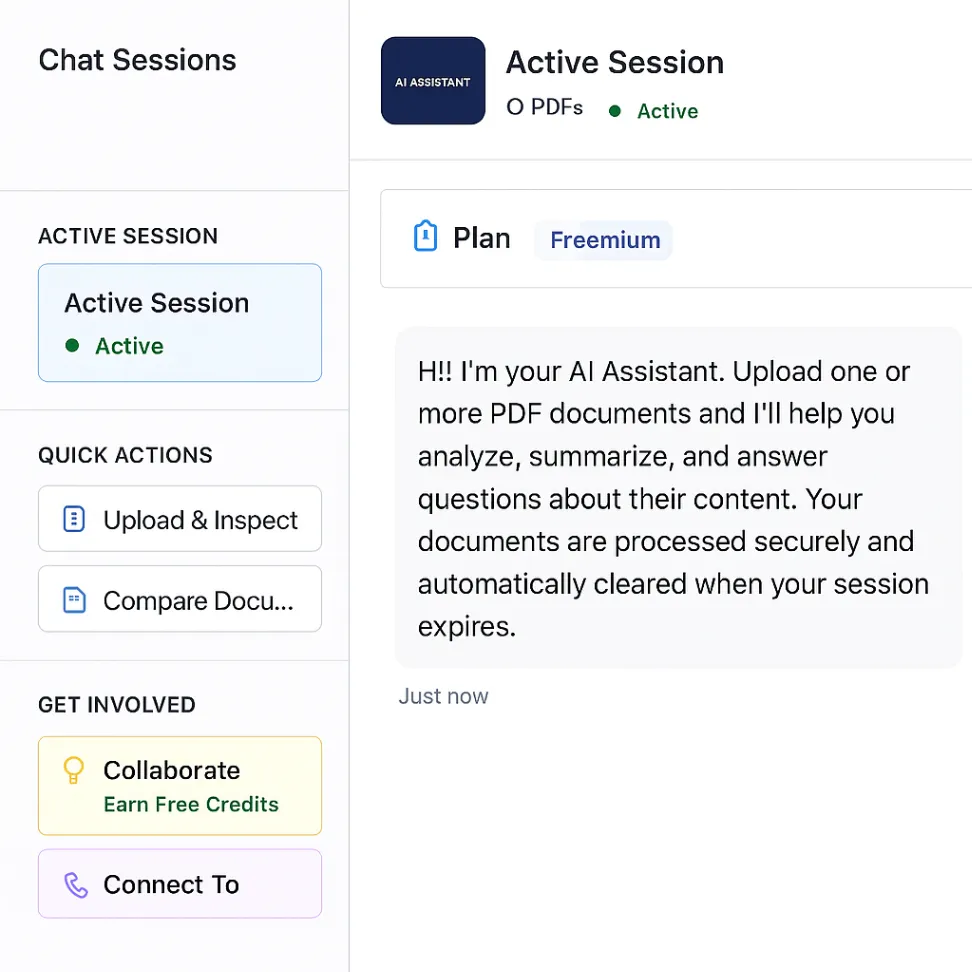Click the AI Assistant welcome message bubble
972x972 pixels.
point(676,498)
